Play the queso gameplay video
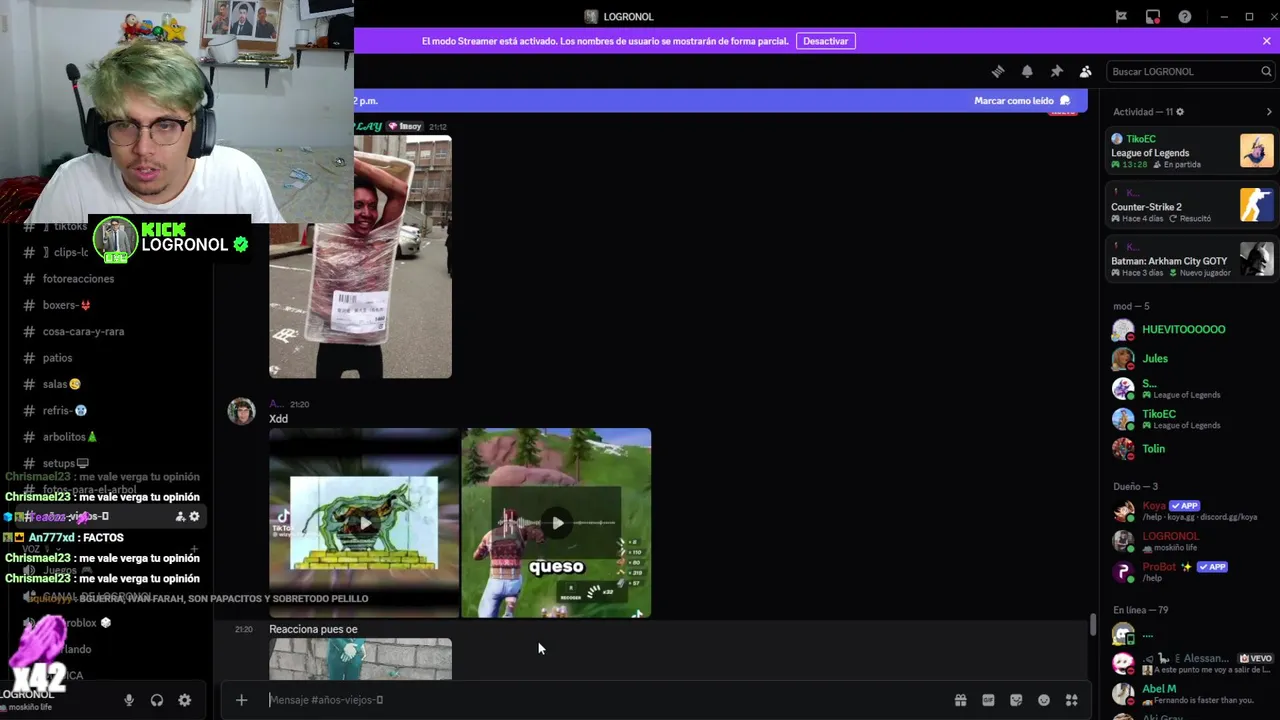This screenshot has height=720, width=1280. point(557,523)
